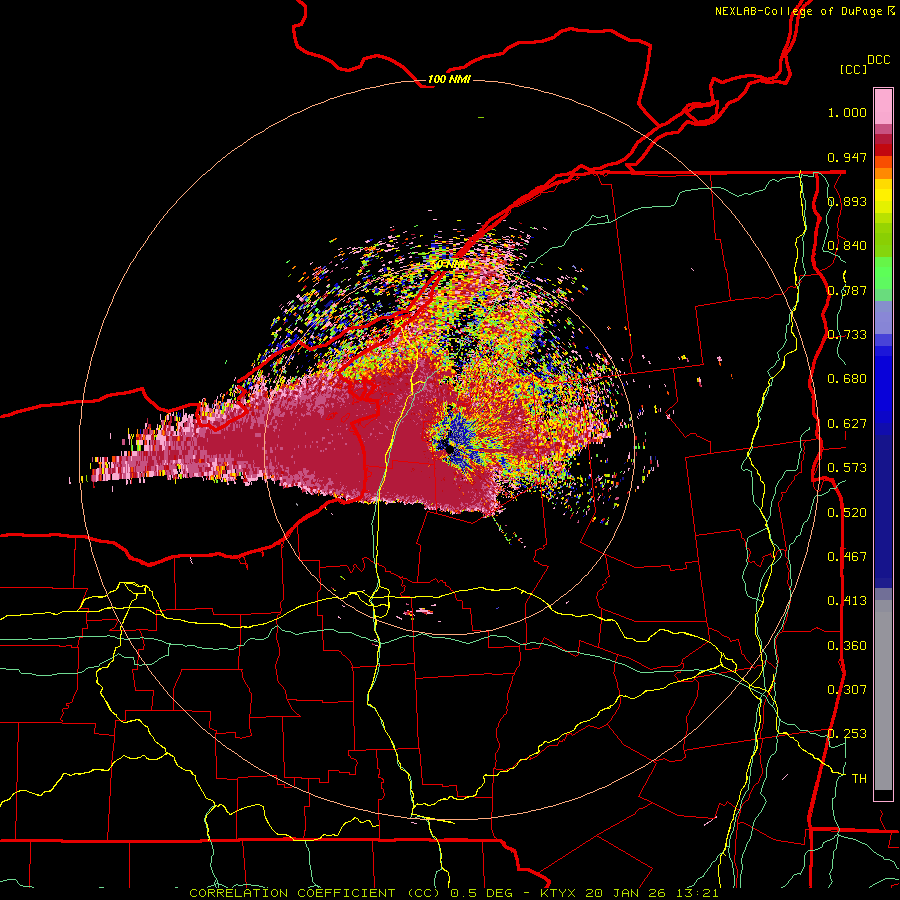Pick the crimson segment of the color bar
Screen dimensions: 900x900
(x=883, y=139)
